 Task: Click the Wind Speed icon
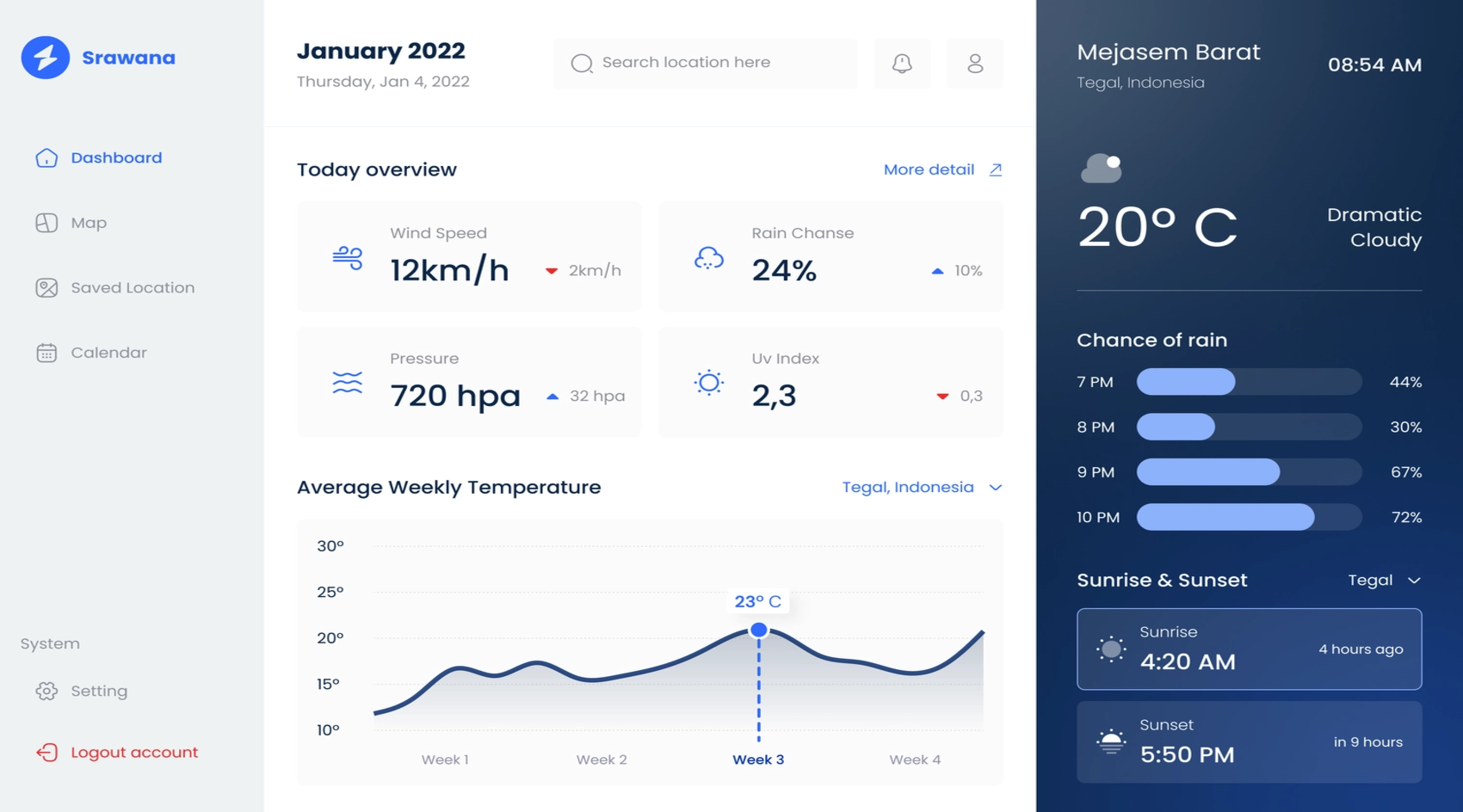(x=348, y=257)
